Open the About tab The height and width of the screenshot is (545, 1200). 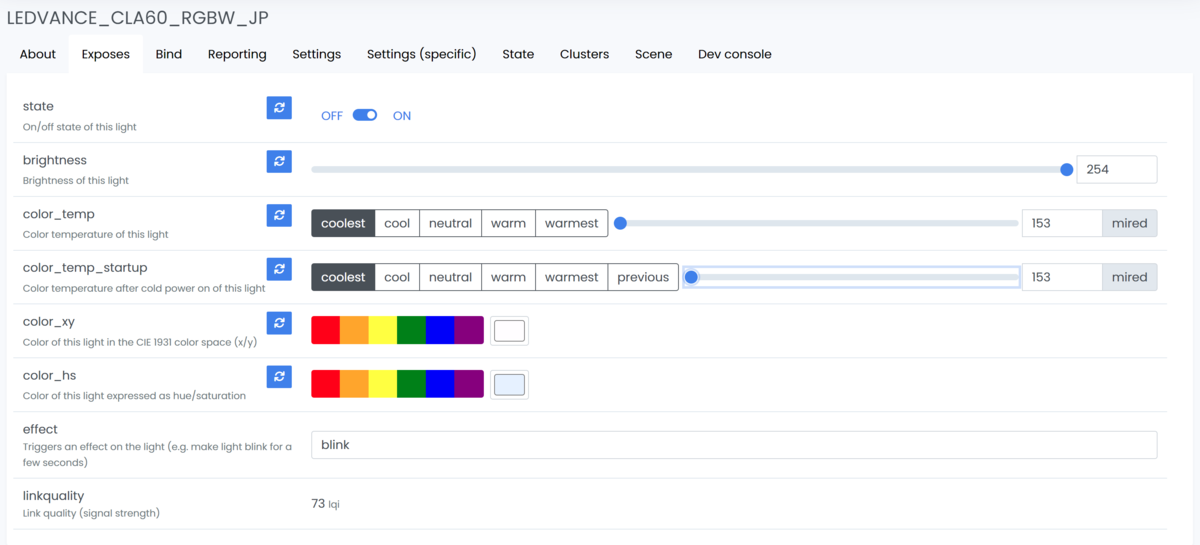point(38,54)
